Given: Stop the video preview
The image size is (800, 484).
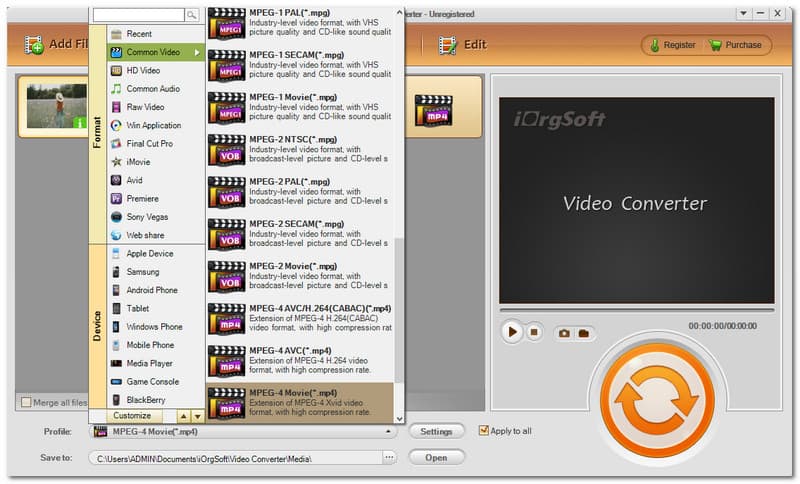Looking at the screenshot, I should coord(534,333).
